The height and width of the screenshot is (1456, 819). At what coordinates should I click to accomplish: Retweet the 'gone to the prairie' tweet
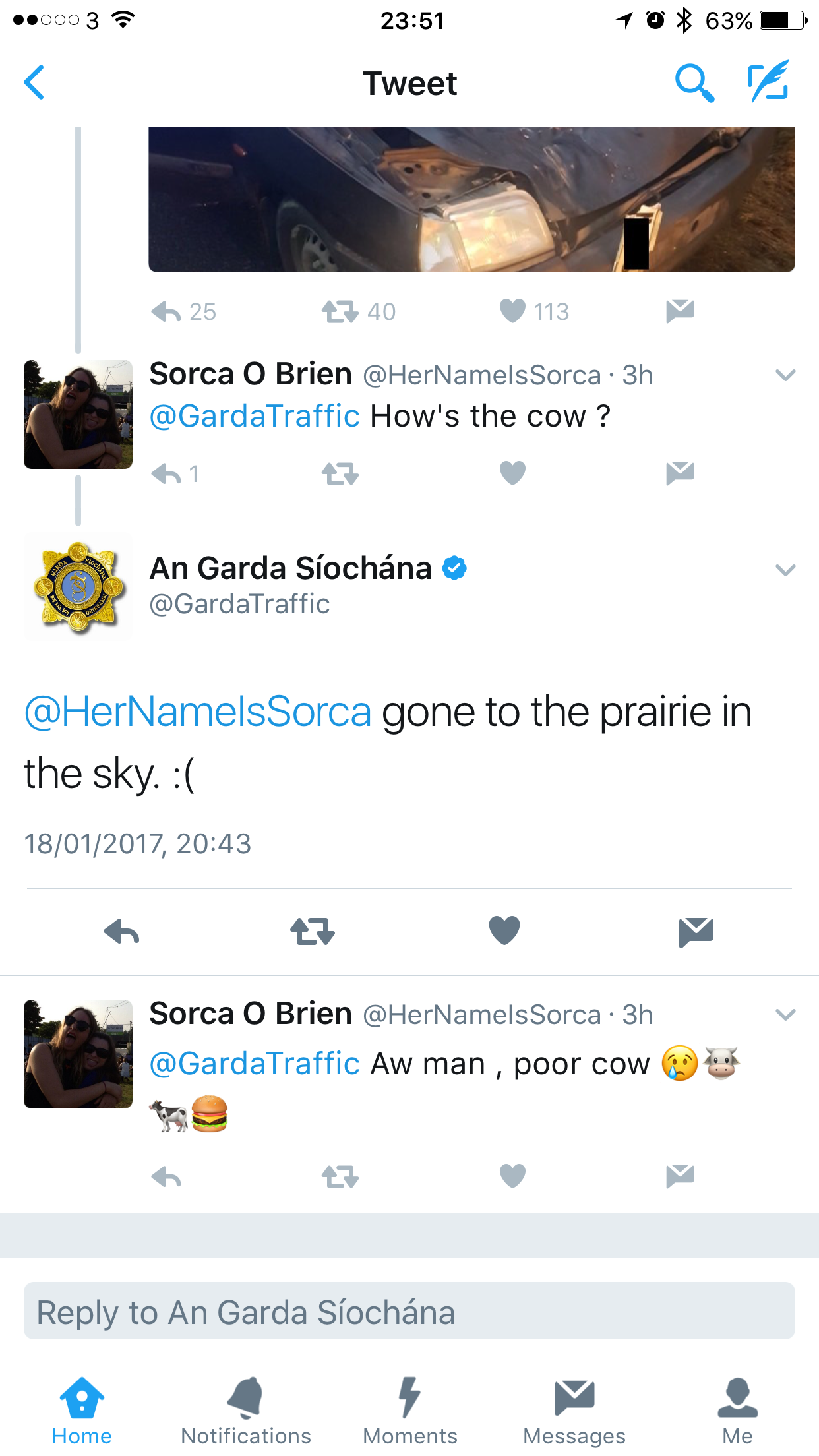click(313, 932)
